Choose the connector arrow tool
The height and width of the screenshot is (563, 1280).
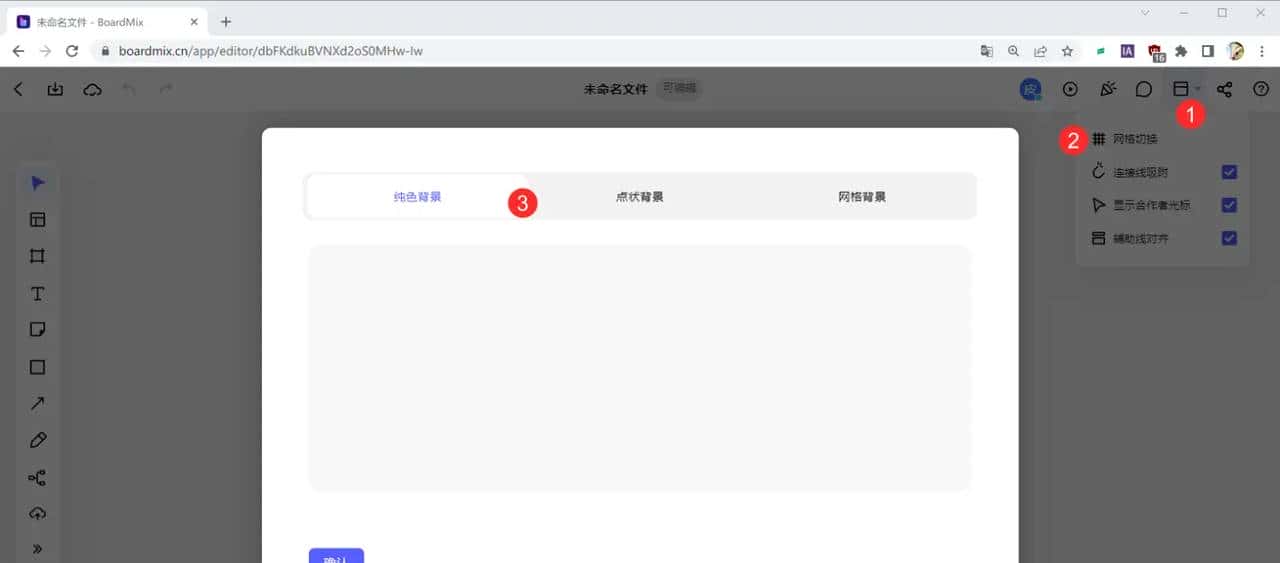point(38,403)
